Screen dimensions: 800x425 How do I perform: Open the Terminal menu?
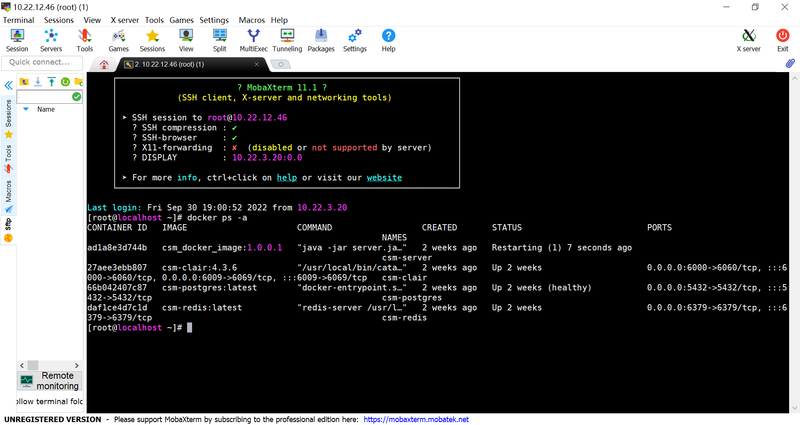click(x=18, y=20)
